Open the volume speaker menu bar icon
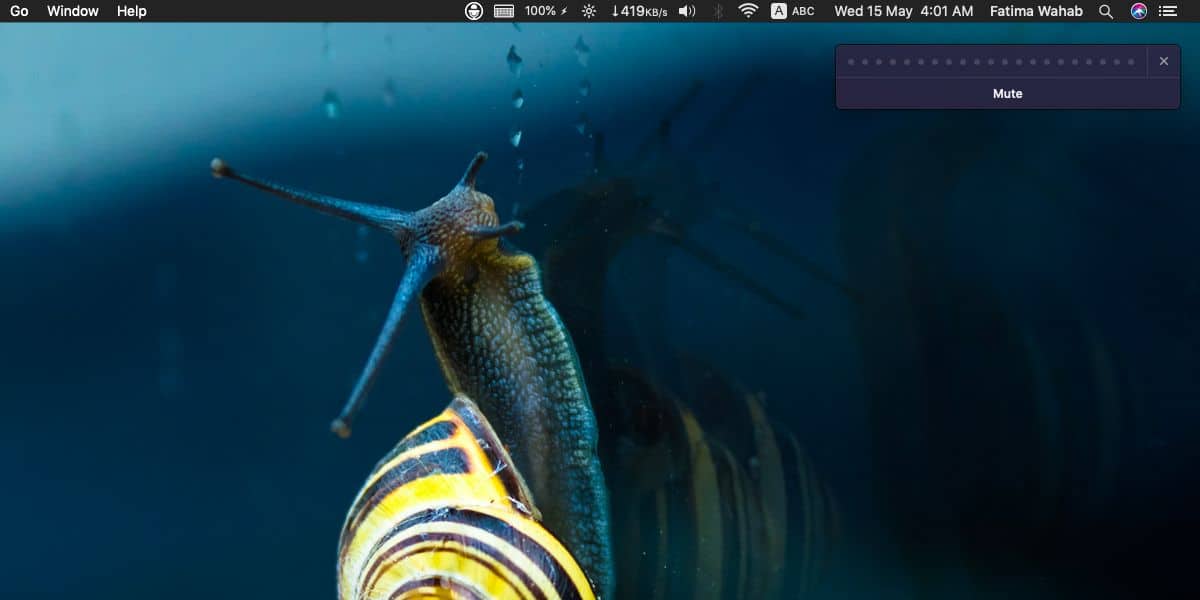Image resolution: width=1200 pixels, height=600 pixels. (687, 11)
